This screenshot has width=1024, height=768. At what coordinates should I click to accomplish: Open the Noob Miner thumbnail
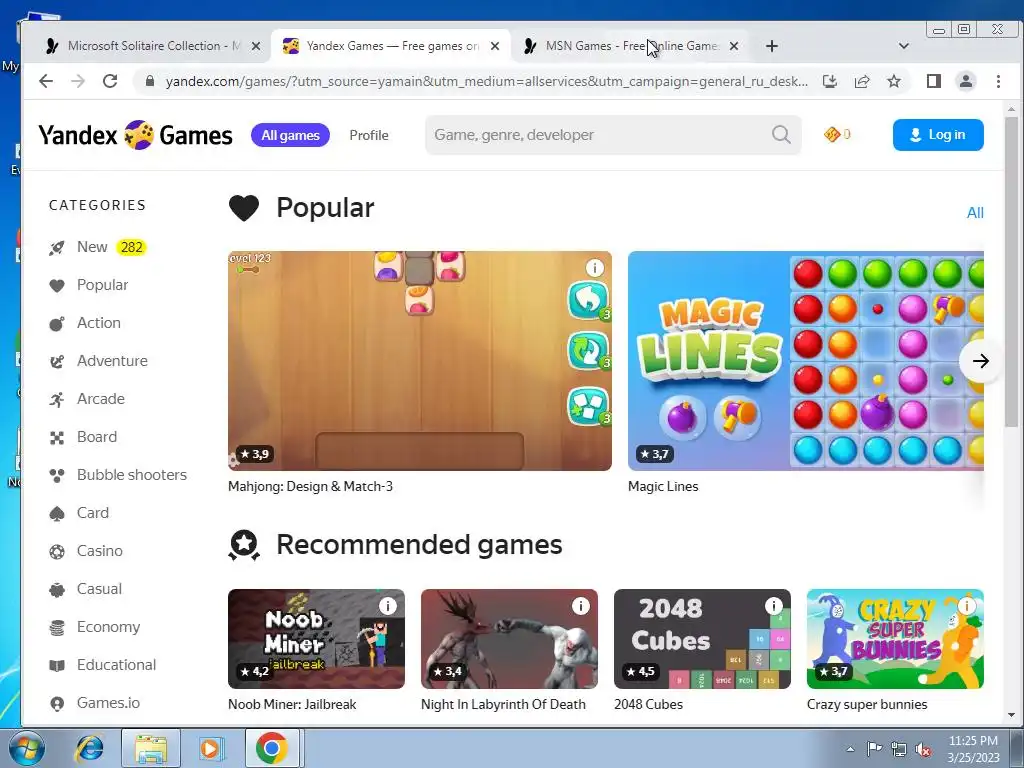pos(316,639)
